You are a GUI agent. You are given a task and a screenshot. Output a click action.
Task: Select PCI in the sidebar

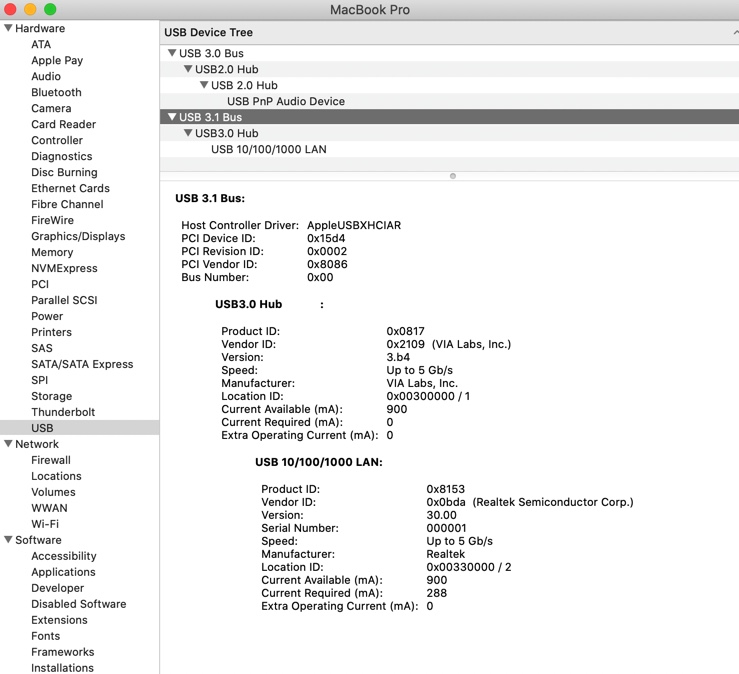click(x=40, y=284)
